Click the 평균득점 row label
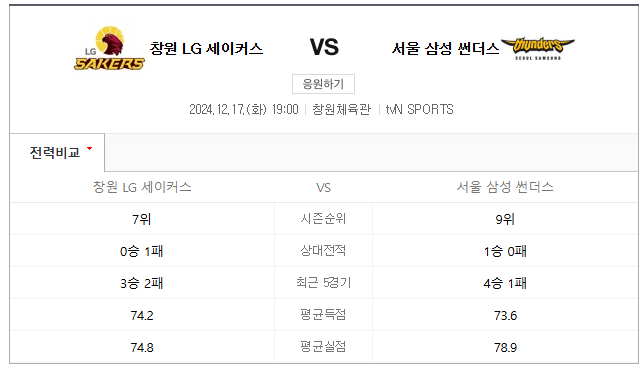Viewport: 644px width, 367px height. pos(323,315)
